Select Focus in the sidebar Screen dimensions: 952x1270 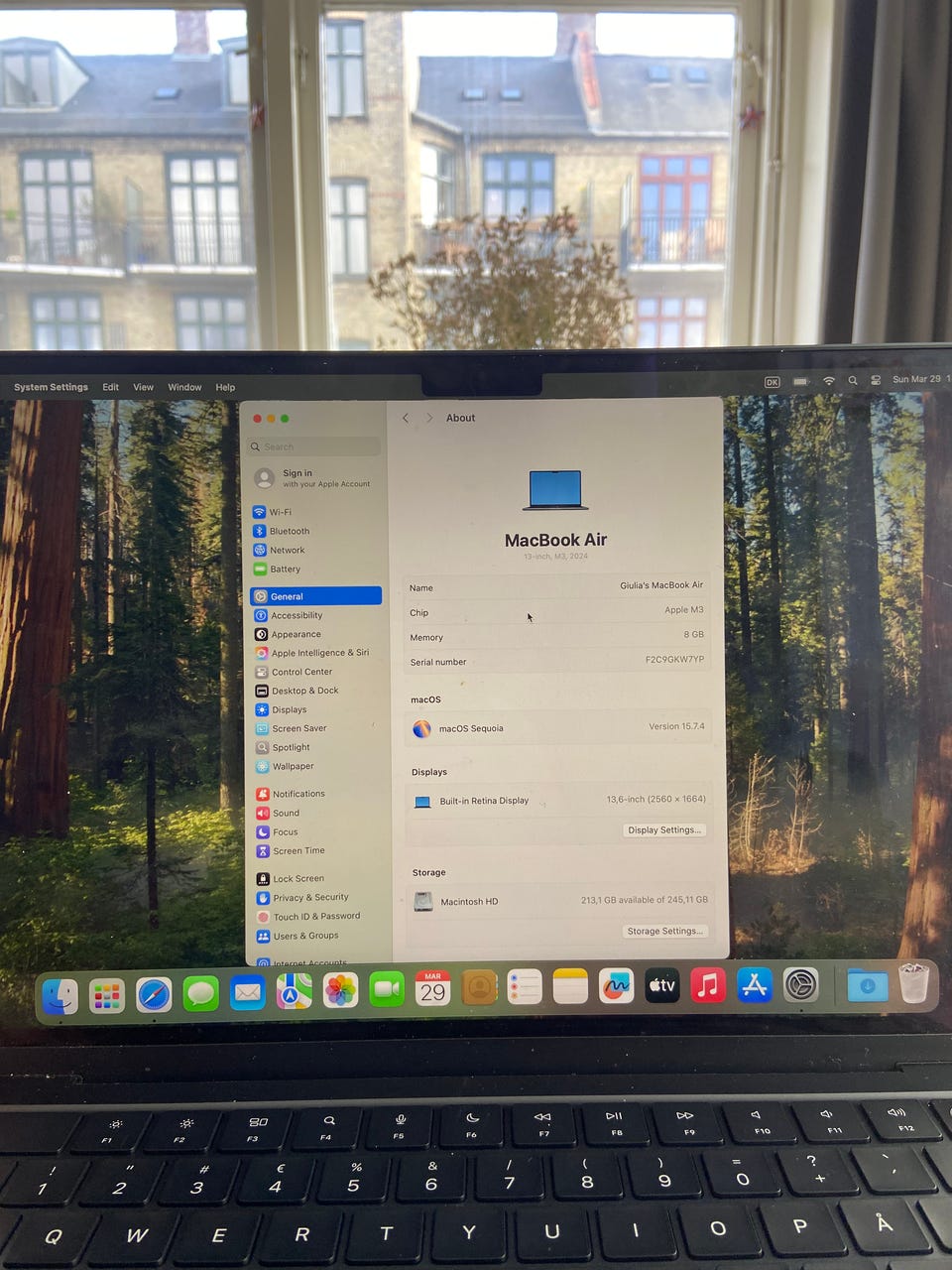[317, 831]
